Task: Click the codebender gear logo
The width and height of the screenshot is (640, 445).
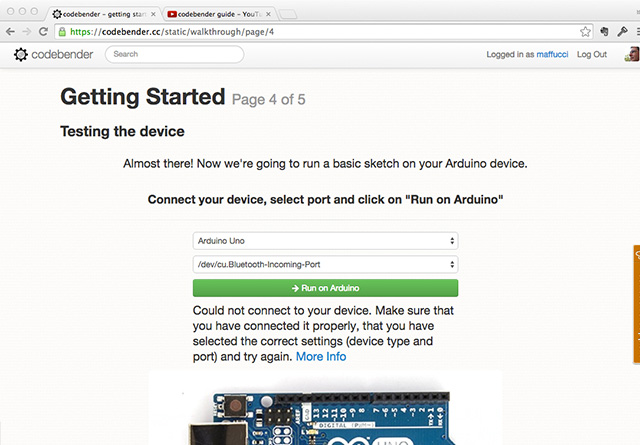Action: 21,54
